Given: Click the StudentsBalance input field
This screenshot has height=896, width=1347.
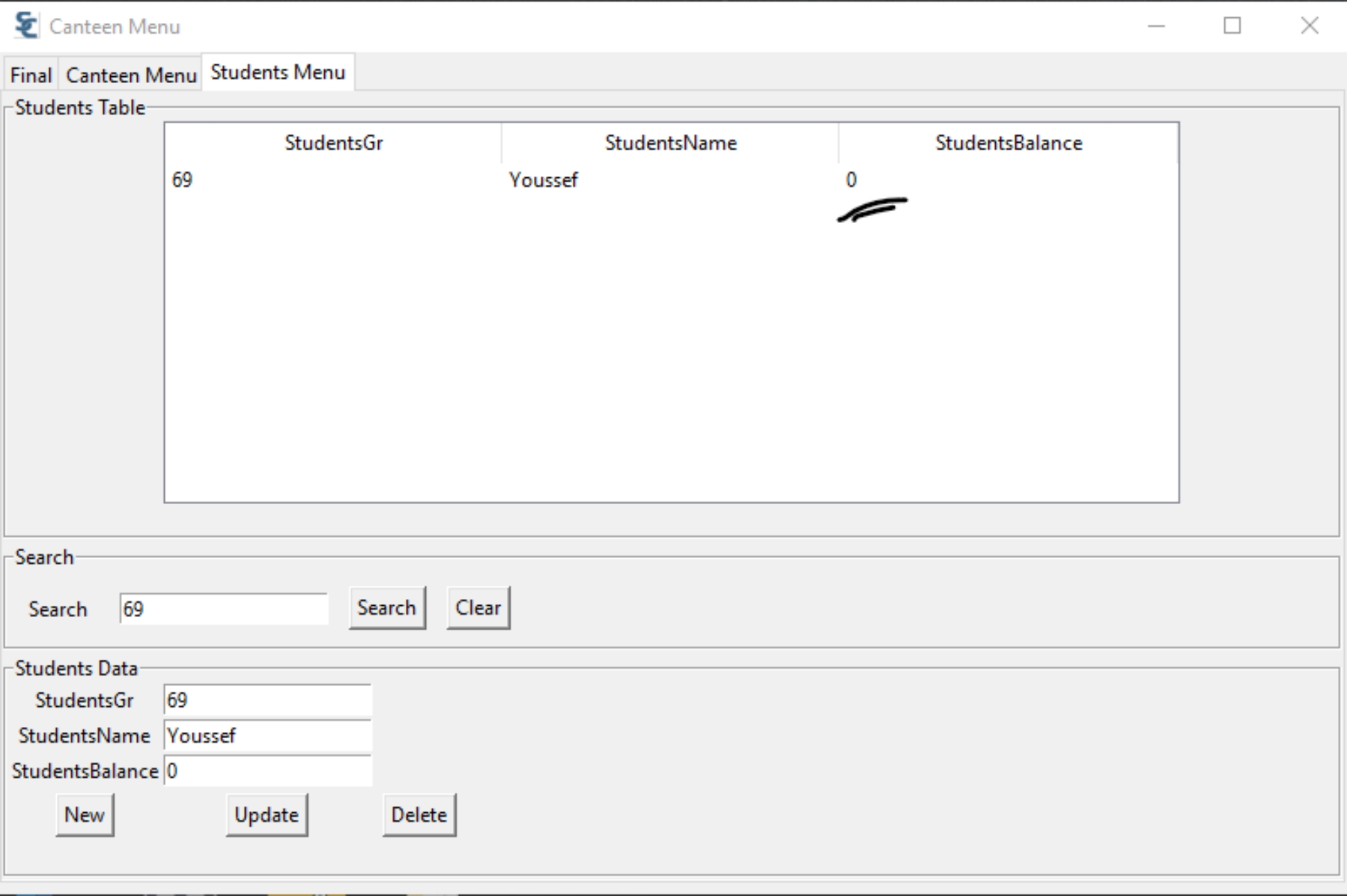Looking at the screenshot, I should [x=267, y=771].
